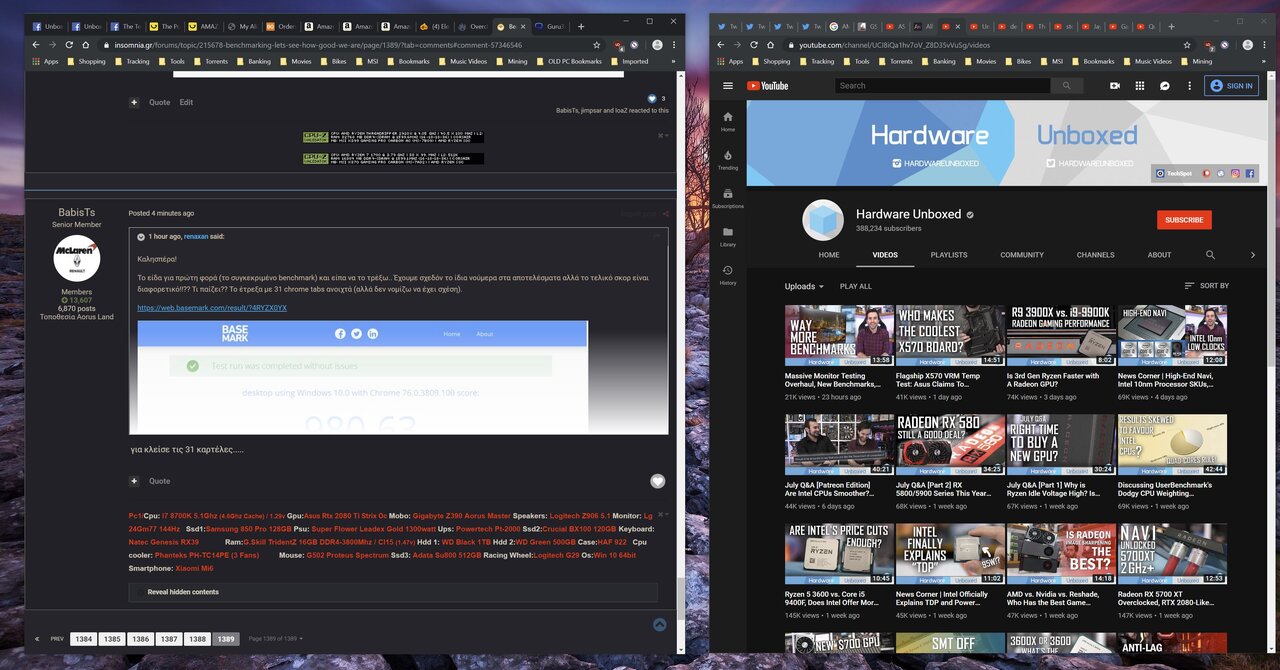
Task: Open Subscriptions in YouTube sidebar
Action: coord(727,198)
